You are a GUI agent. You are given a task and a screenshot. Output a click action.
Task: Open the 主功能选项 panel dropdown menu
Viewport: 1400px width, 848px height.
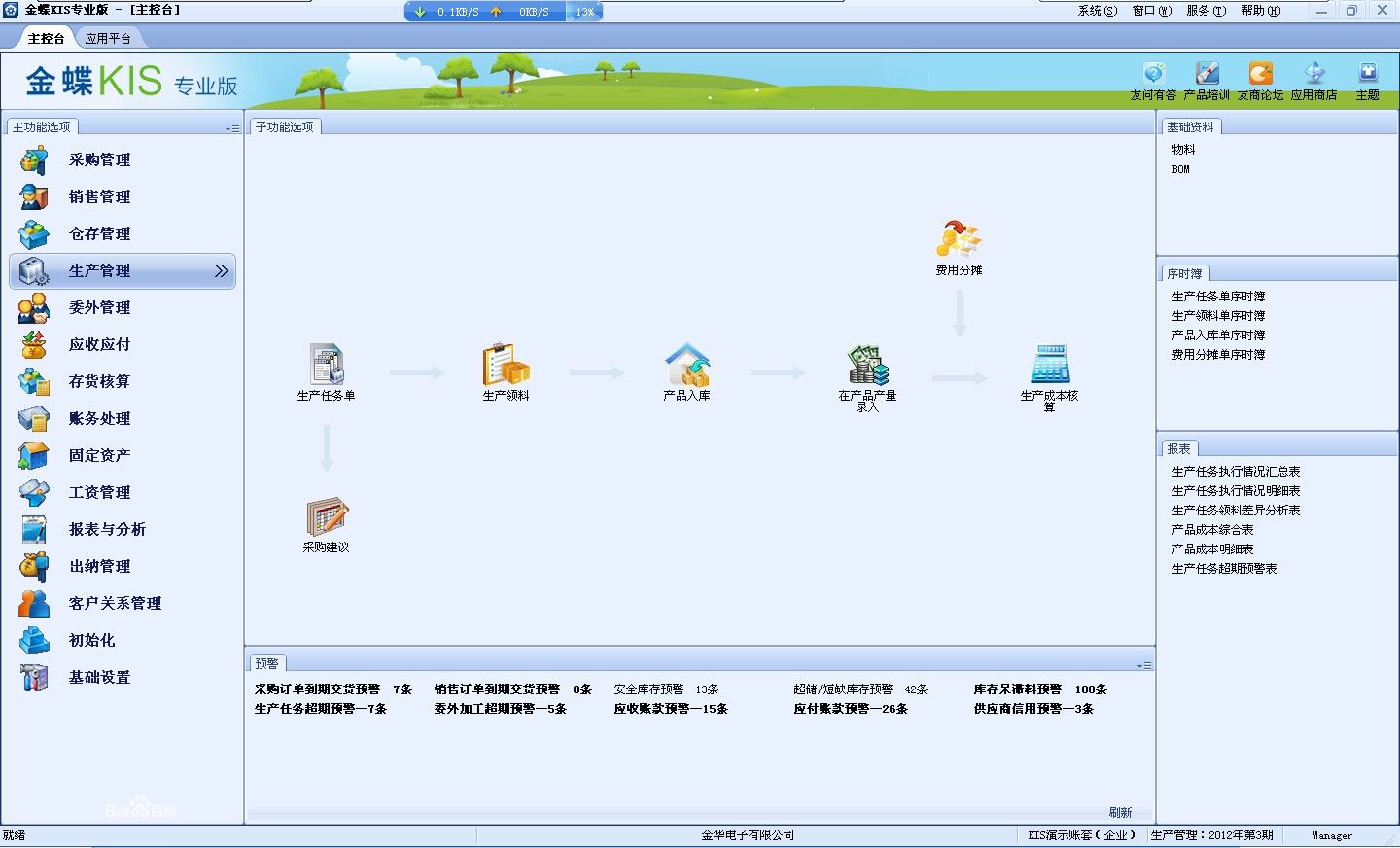pyautogui.click(x=232, y=128)
